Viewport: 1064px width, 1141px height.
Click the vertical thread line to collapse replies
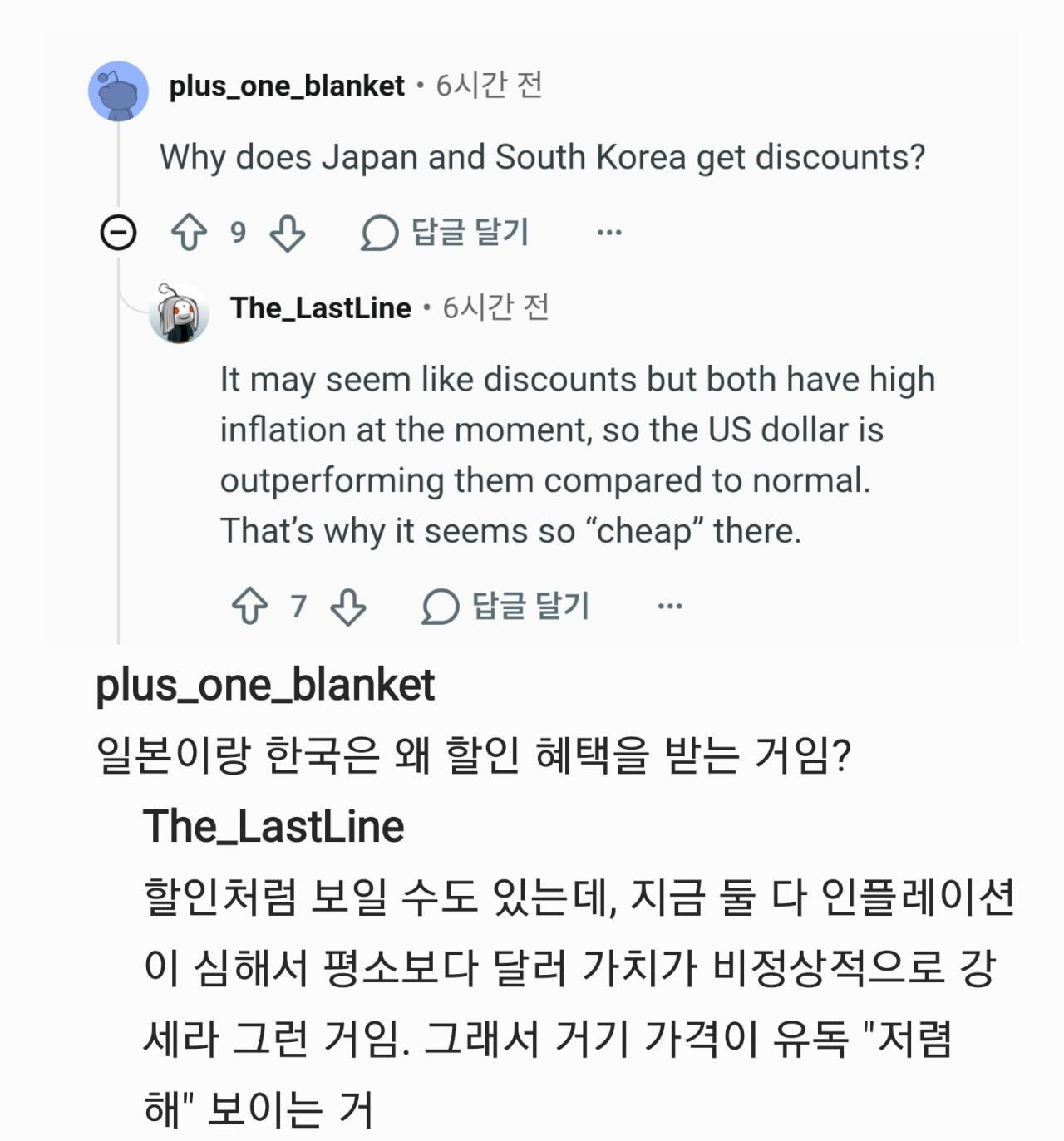[x=118, y=449]
